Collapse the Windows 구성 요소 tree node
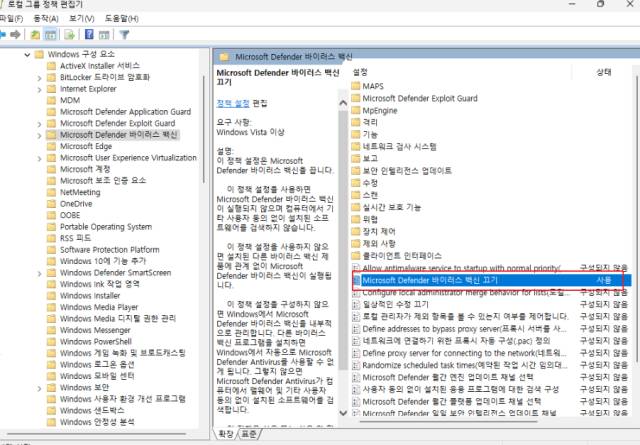The image size is (640, 445). tap(27, 54)
